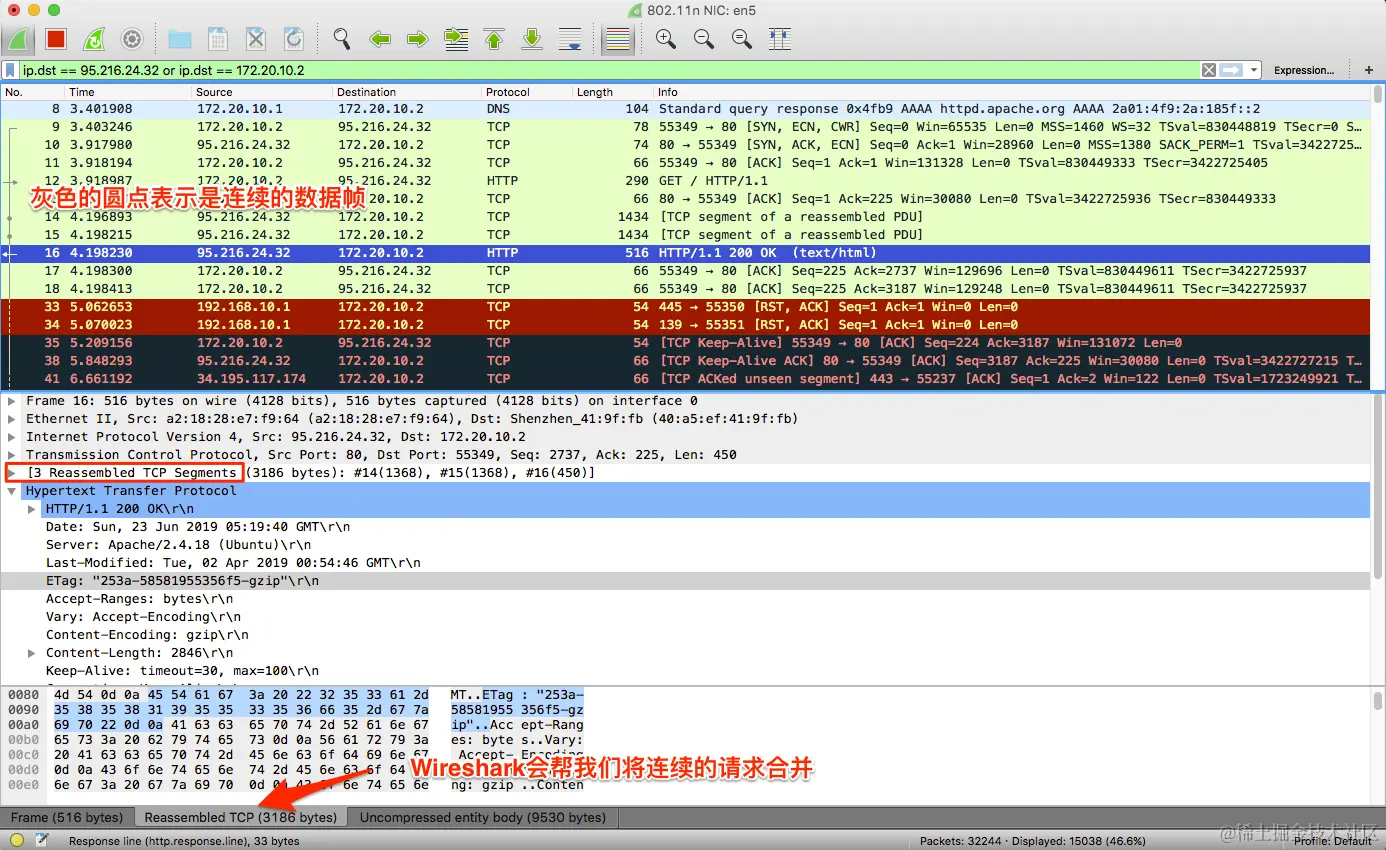Sort by the Length column header

tap(612, 92)
